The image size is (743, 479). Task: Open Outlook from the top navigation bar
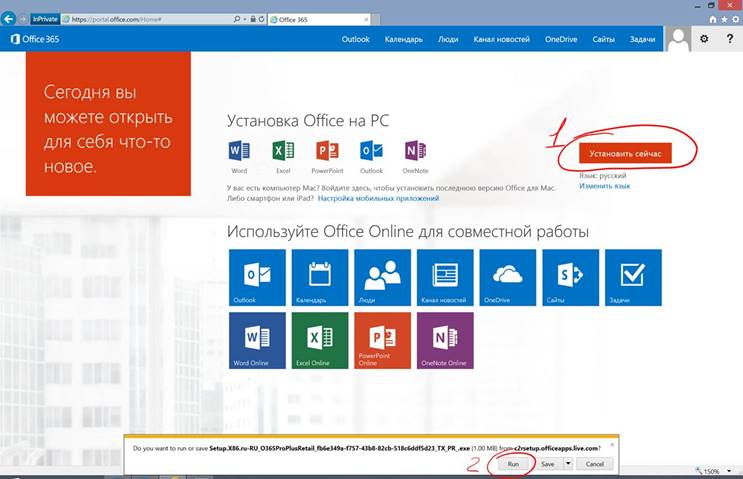click(x=355, y=39)
